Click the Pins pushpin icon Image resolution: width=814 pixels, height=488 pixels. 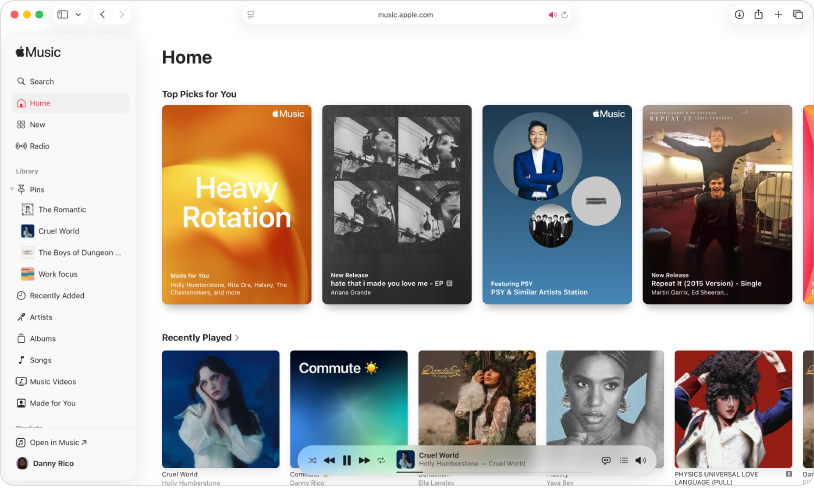[21, 189]
